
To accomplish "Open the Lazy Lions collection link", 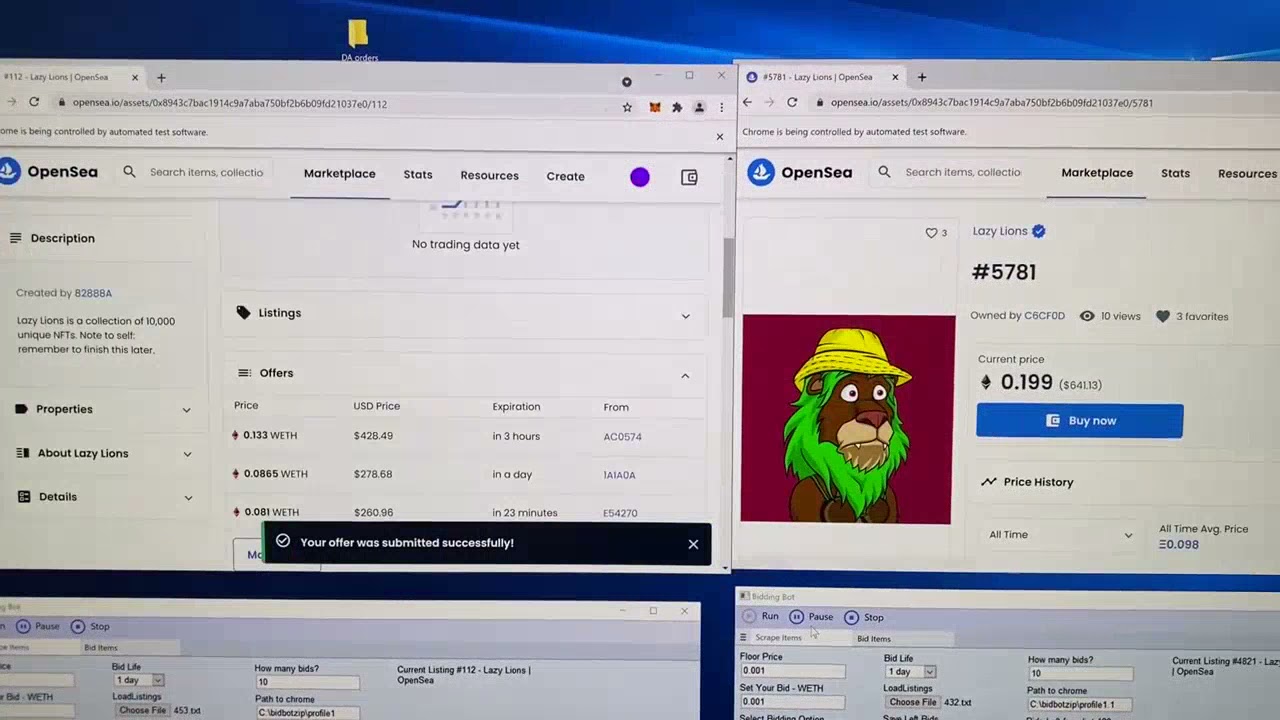I will [1000, 231].
